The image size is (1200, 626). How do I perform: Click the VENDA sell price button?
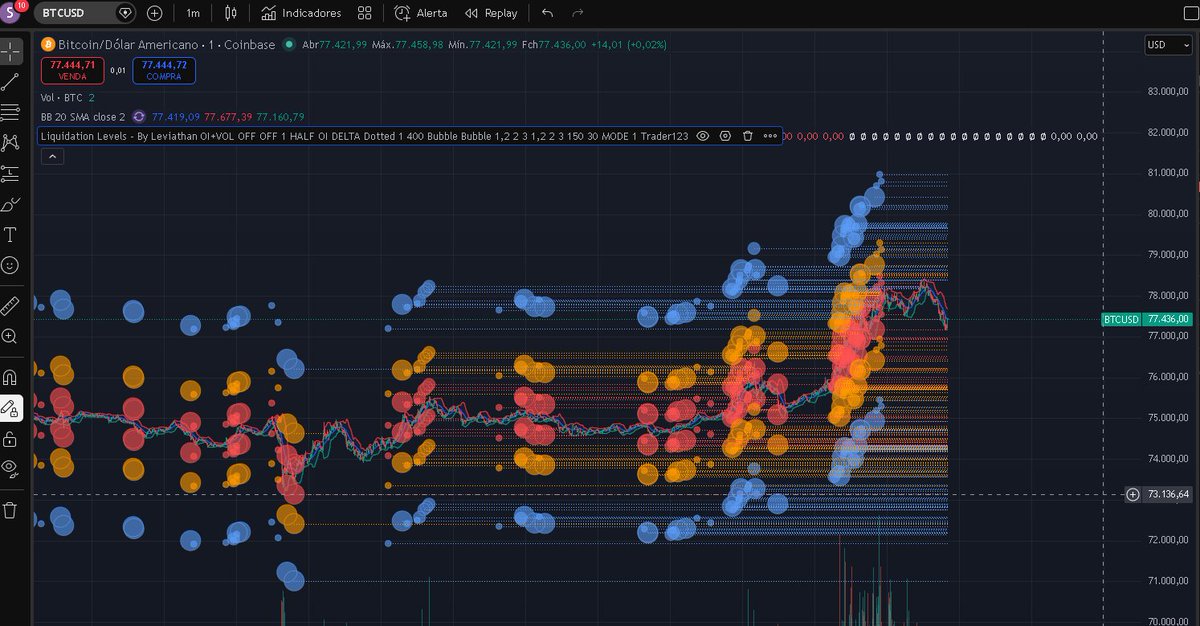(x=72, y=70)
